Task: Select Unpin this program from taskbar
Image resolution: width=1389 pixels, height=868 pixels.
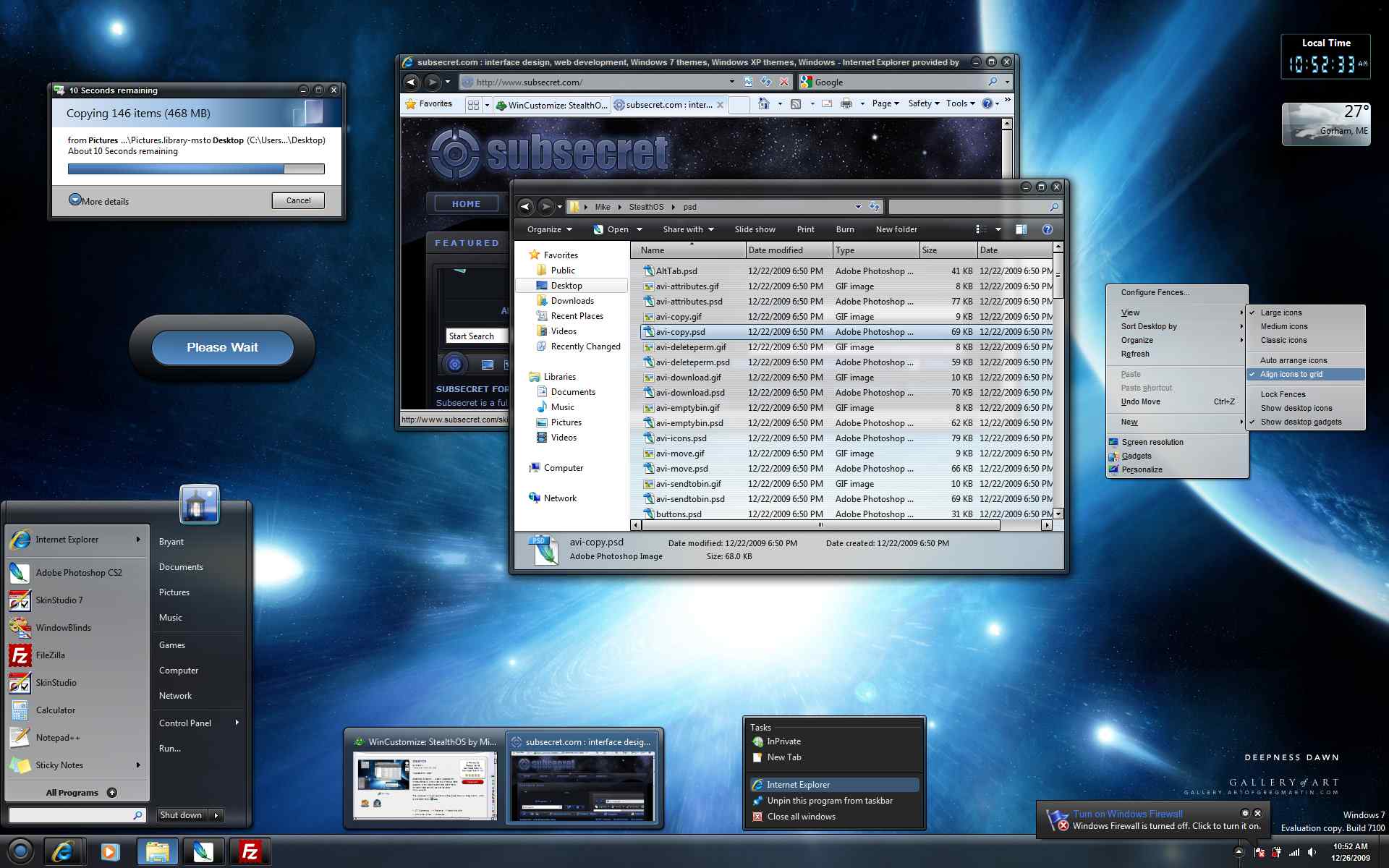Action: pos(834,801)
